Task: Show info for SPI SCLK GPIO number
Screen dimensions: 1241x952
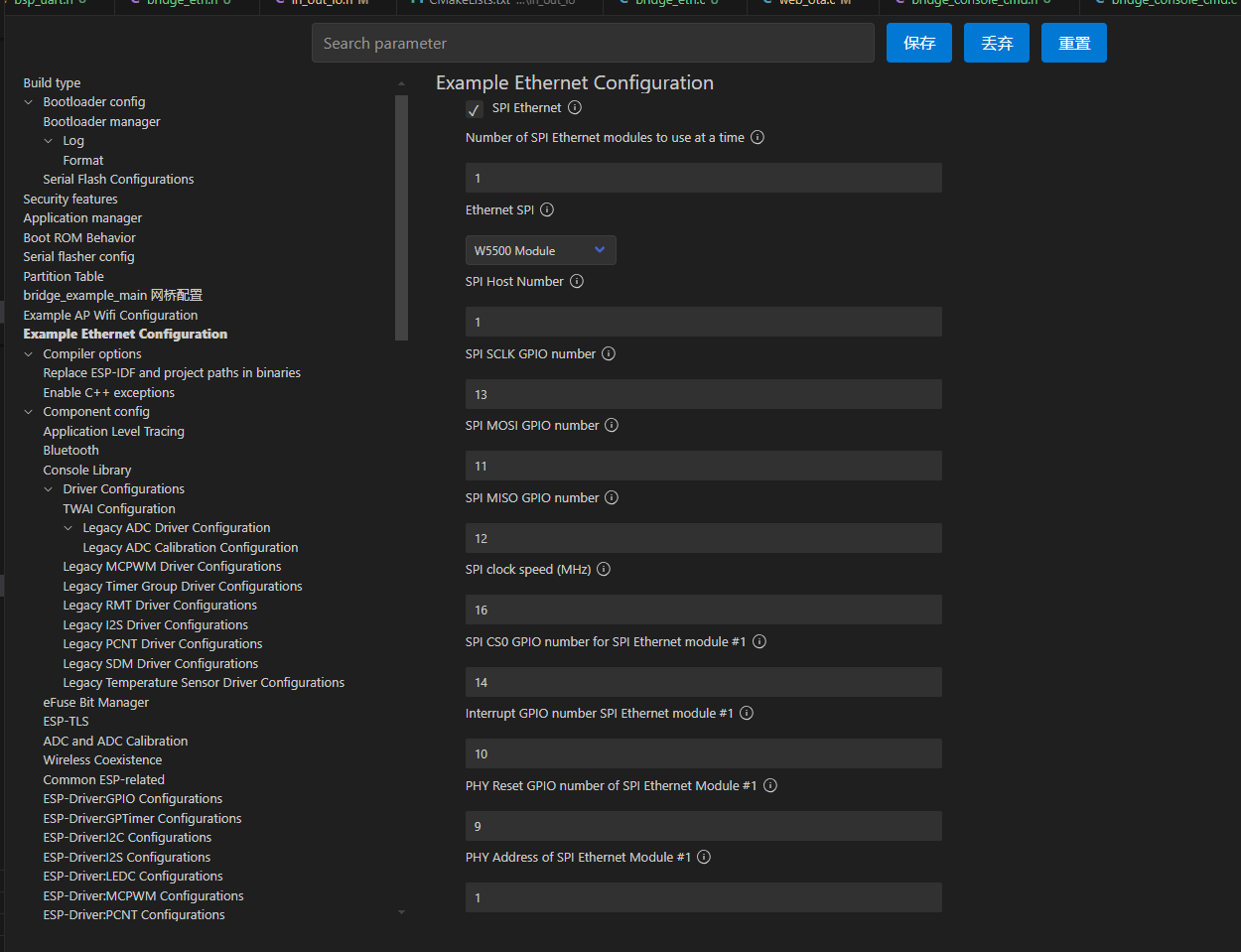Action: [x=609, y=354]
